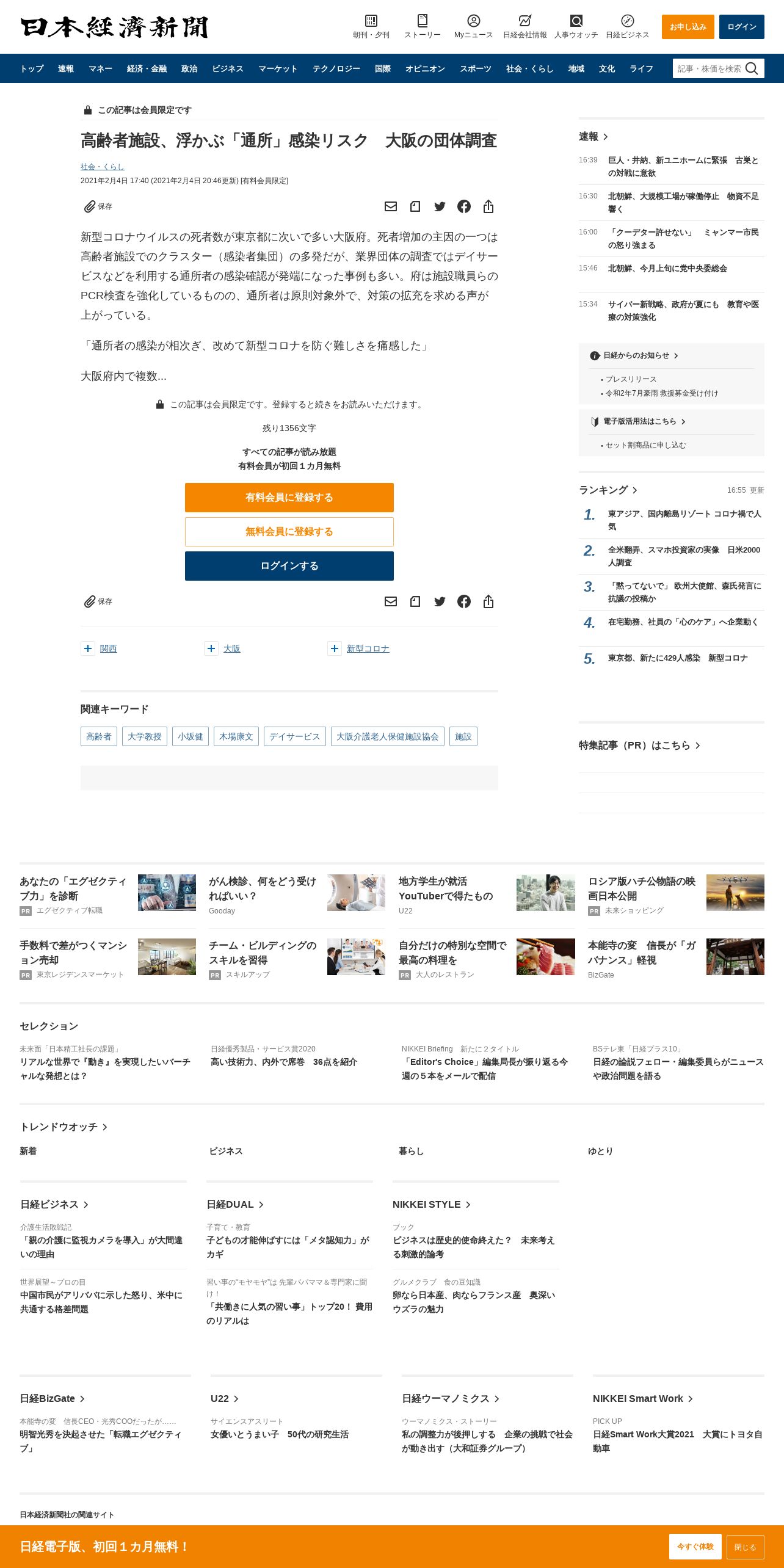Share on Facebook using top icon
Image resolution: width=784 pixels, height=1568 pixels.
464,206
